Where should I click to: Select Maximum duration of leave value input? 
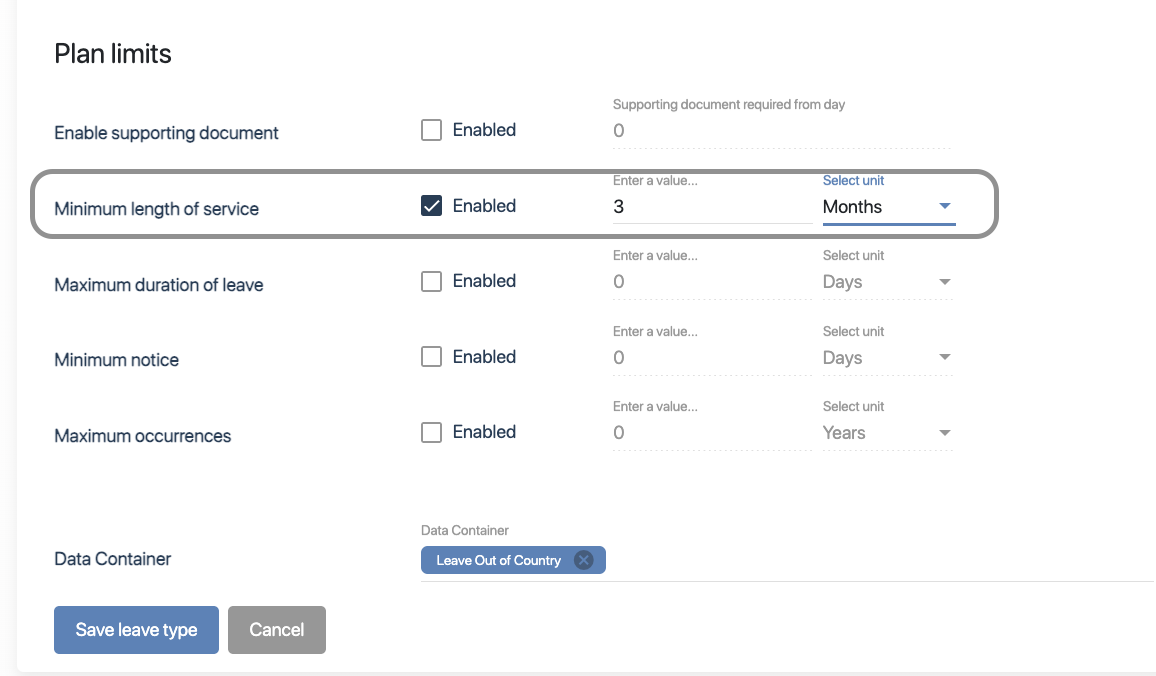pyautogui.click(x=710, y=283)
